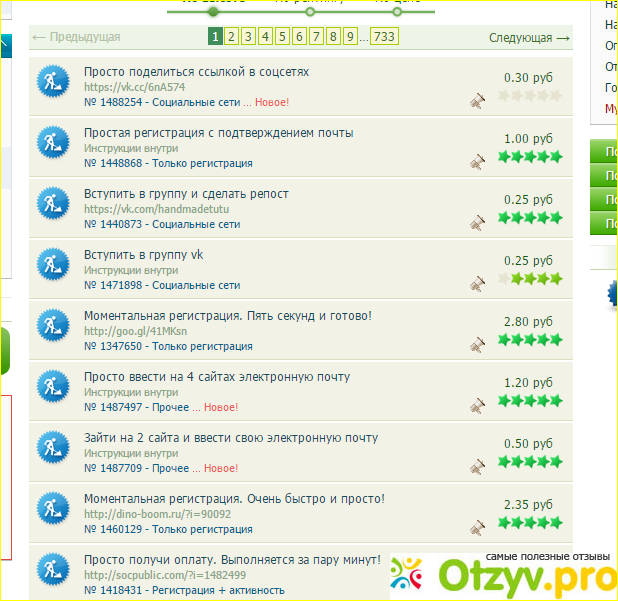
Task: Open task 'Моментальная регистрация. Пять секунд и готово!'
Action: tap(228, 316)
